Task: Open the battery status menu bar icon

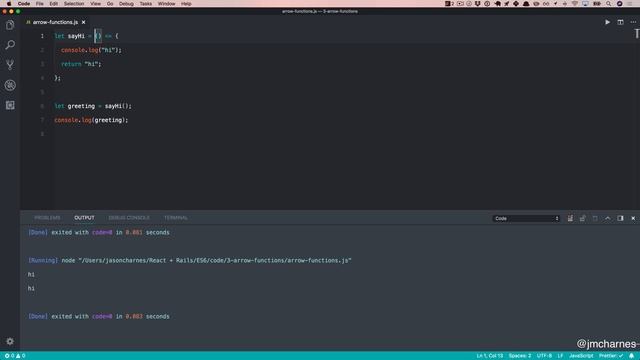Action: (597, 4)
